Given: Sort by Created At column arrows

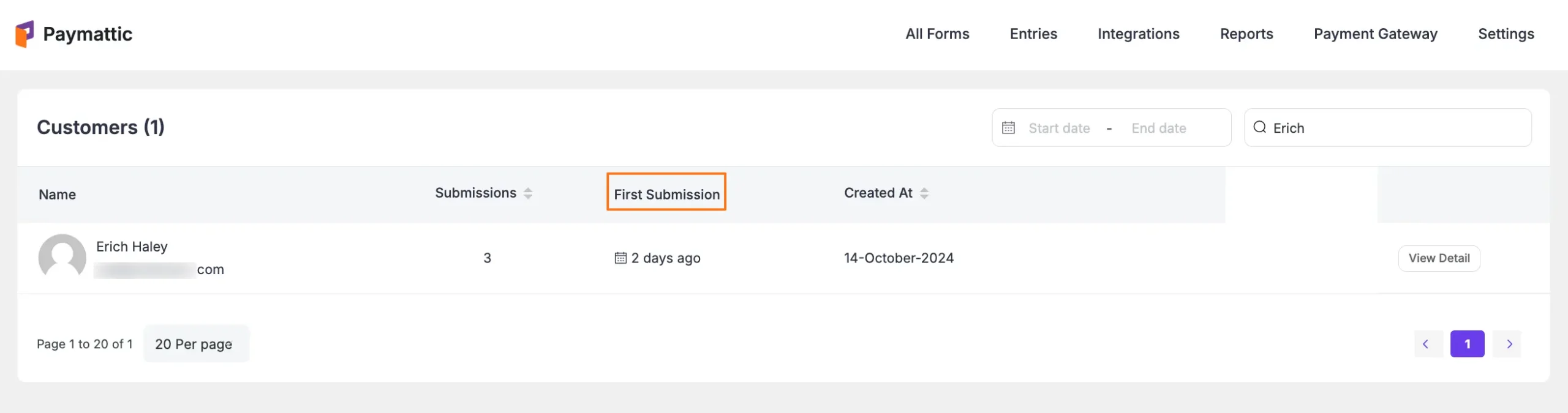Looking at the screenshot, I should coord(924,193).
